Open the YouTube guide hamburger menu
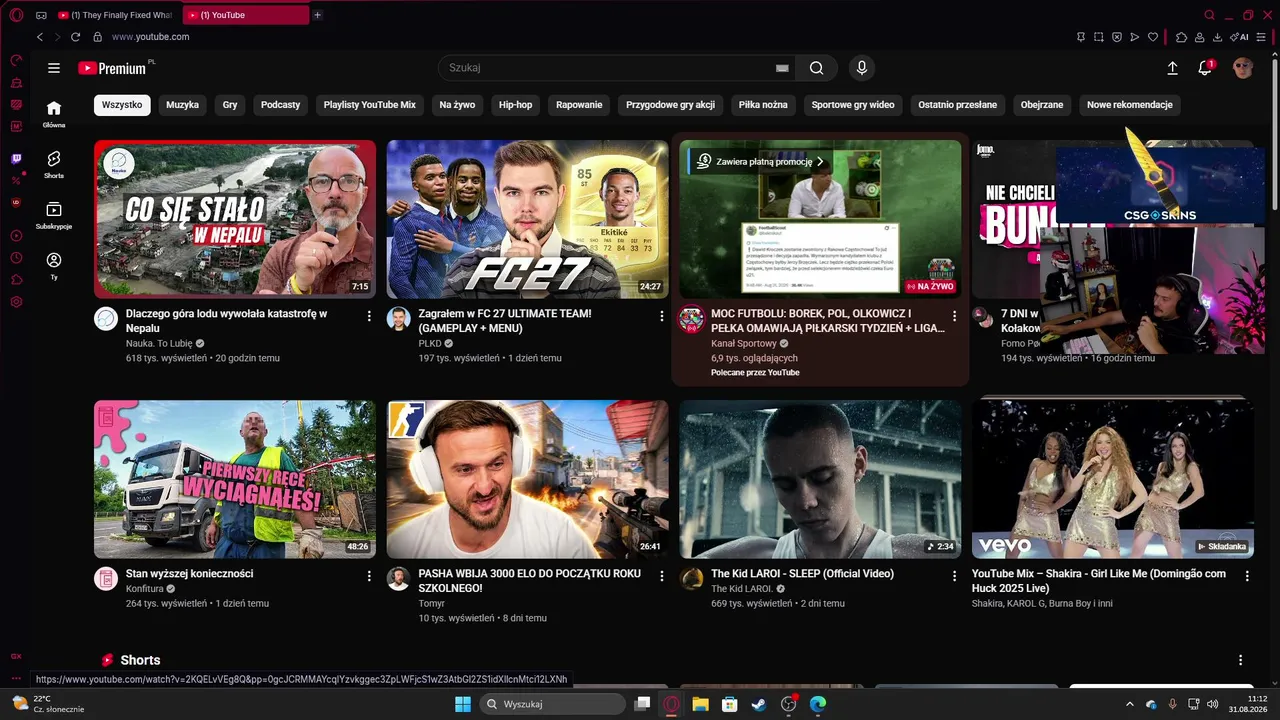This screenshot has width=1280, height=720. (x=54, y=68)
